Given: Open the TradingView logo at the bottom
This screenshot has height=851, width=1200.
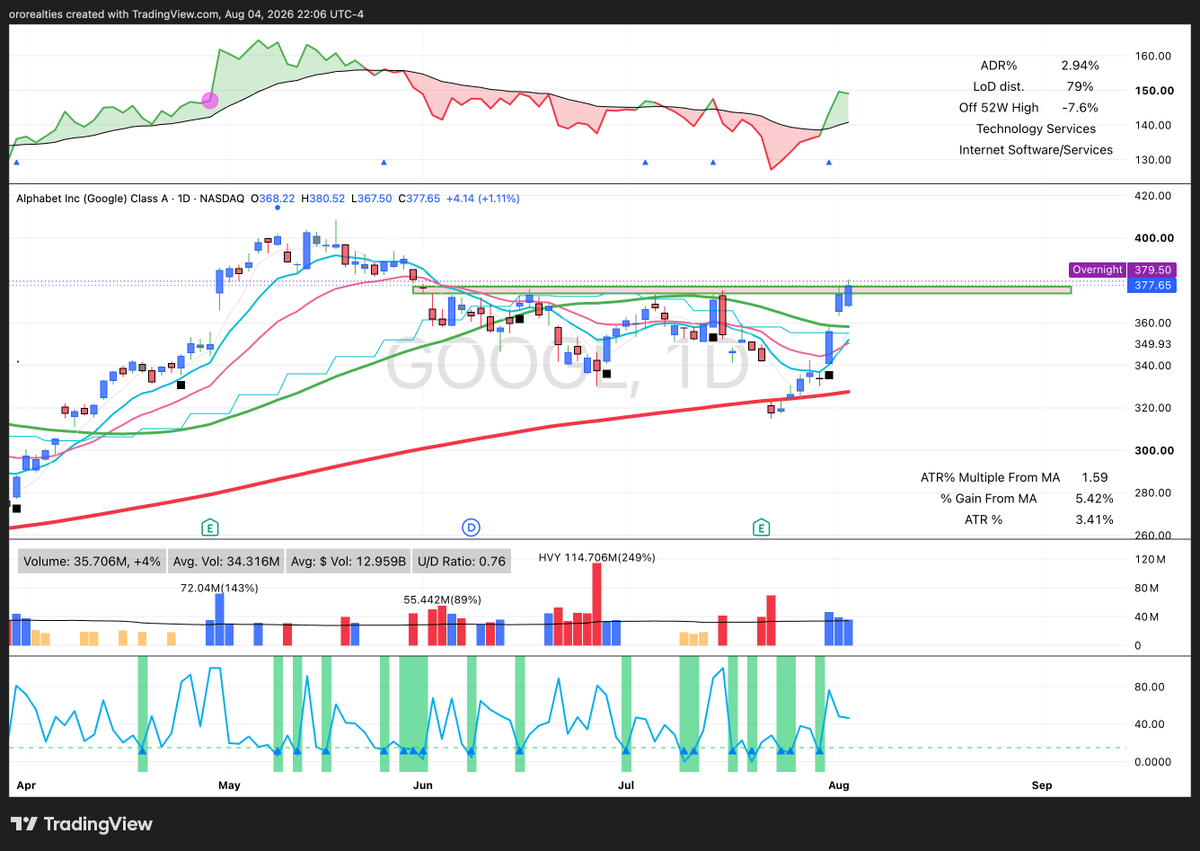Looking at the screenshot, I should pos(82,824).
